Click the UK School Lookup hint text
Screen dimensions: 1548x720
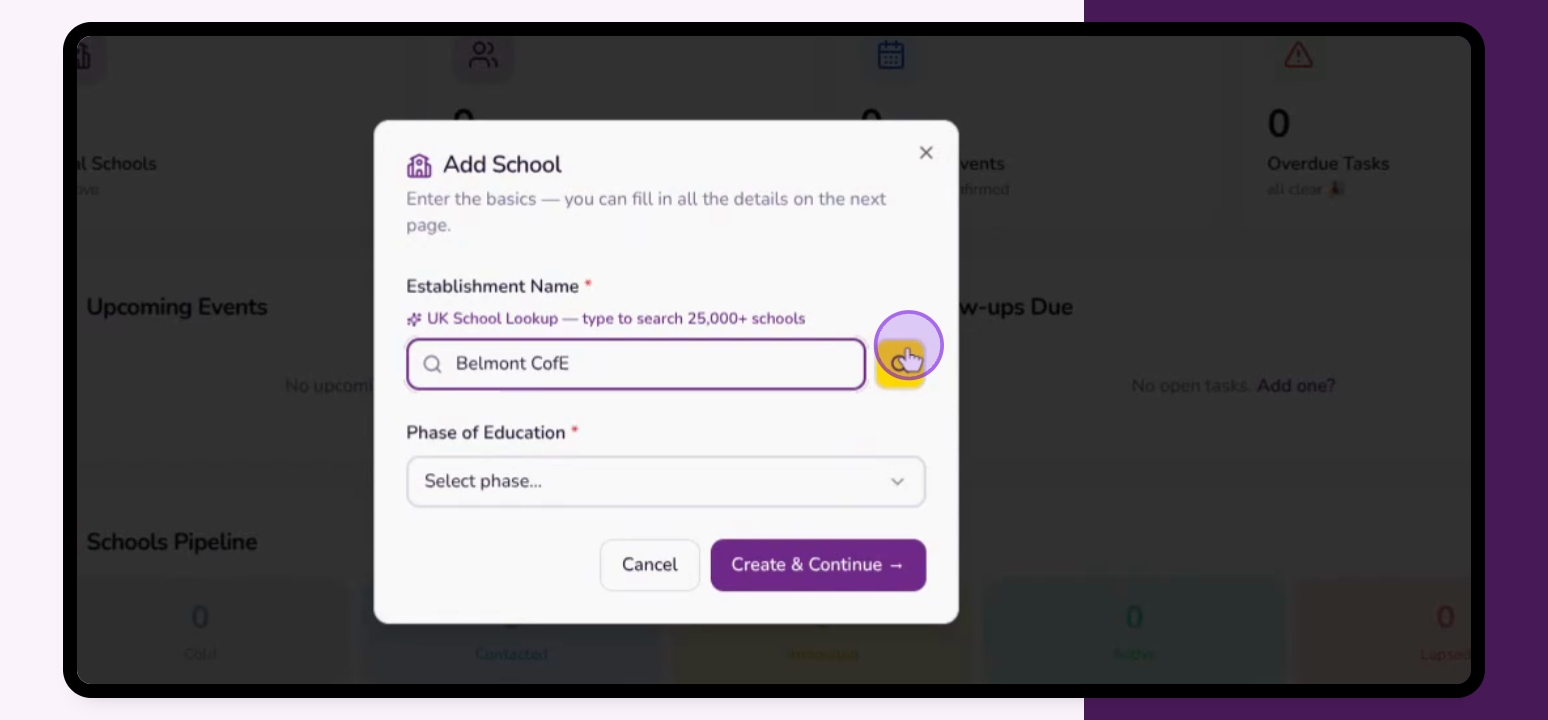tap(616, 319)
